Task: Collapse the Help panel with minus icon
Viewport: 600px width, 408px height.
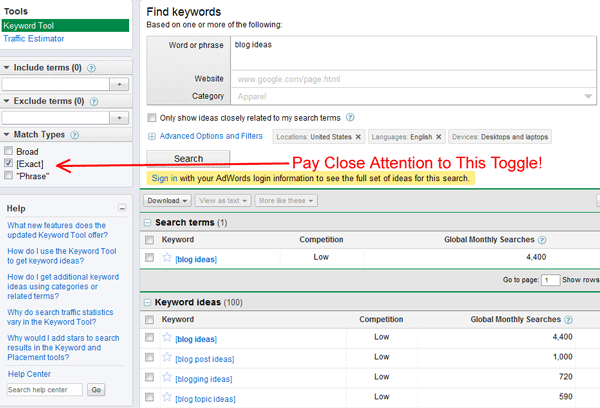Action: pyautogui.click(x=122, y=208)
